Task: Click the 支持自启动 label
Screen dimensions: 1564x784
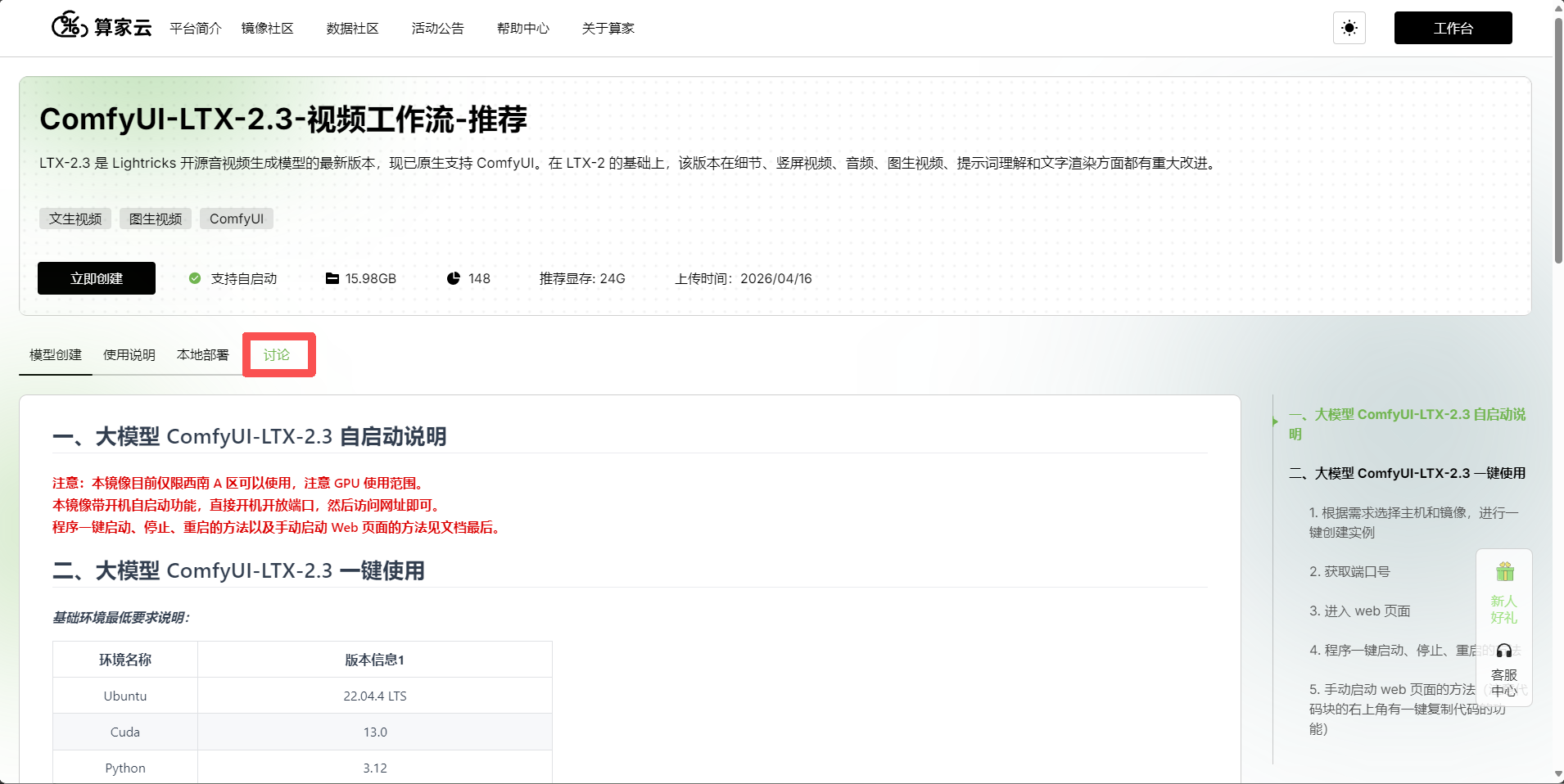Action: (x=244, y=278)
